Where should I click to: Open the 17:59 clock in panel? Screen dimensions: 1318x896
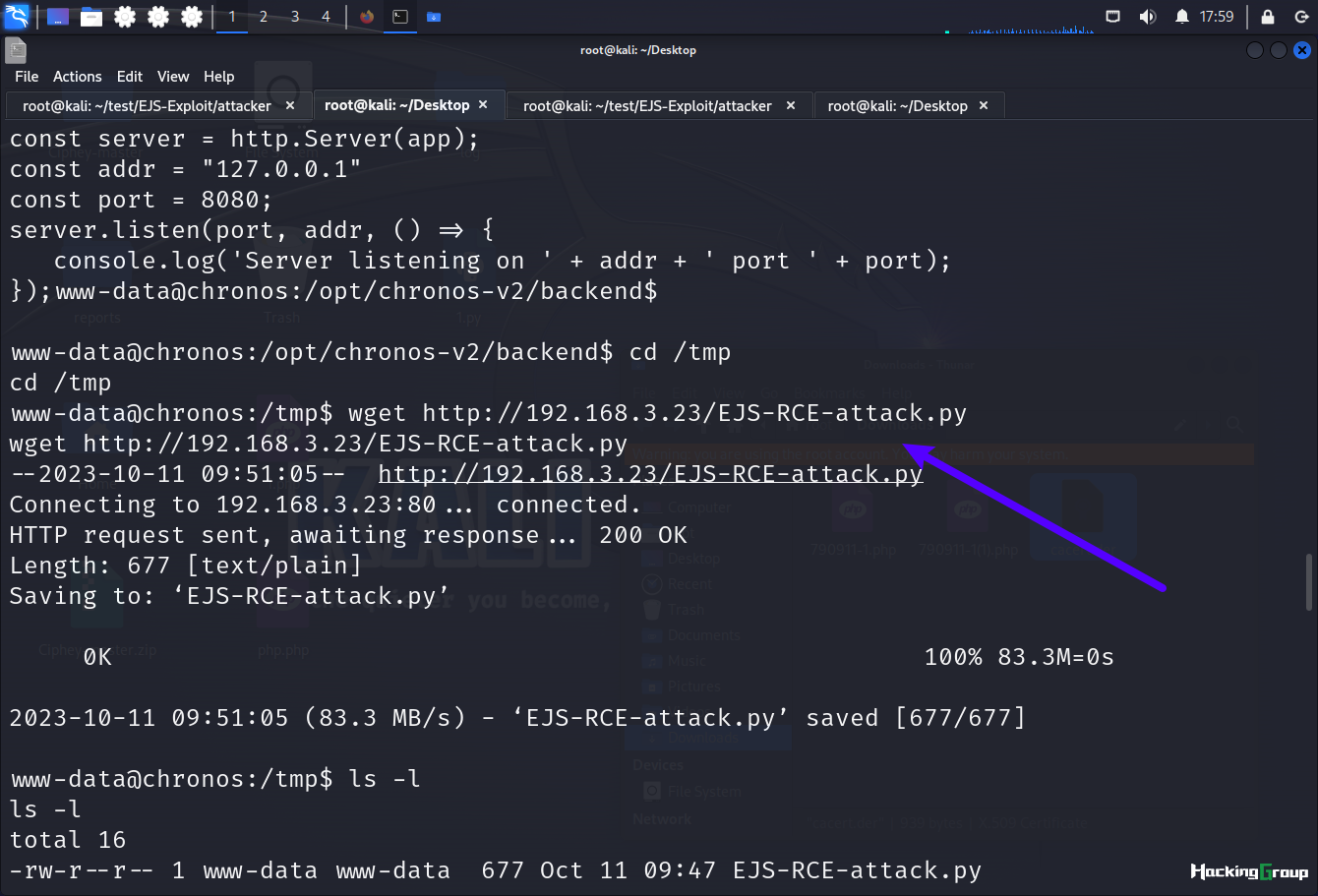(x=1217, y=17)
